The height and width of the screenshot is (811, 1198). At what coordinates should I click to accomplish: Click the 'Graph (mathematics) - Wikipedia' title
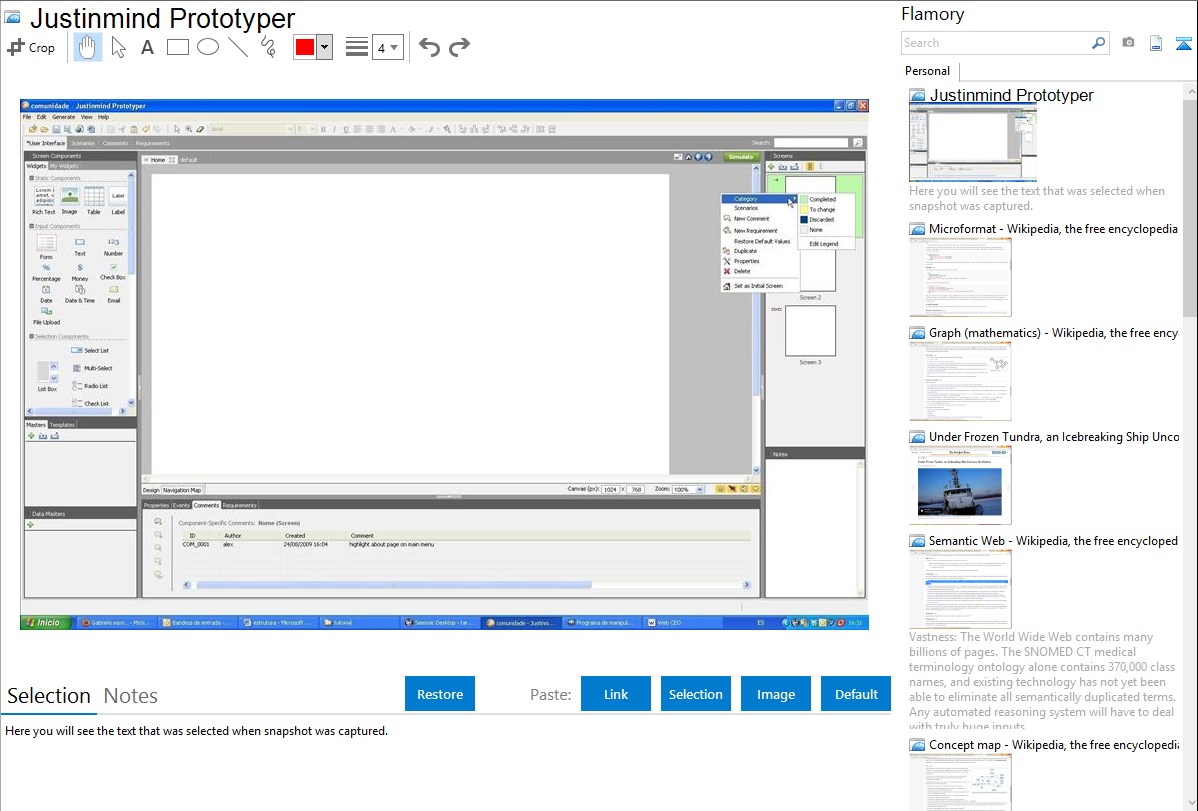(x=1053, y=333)
